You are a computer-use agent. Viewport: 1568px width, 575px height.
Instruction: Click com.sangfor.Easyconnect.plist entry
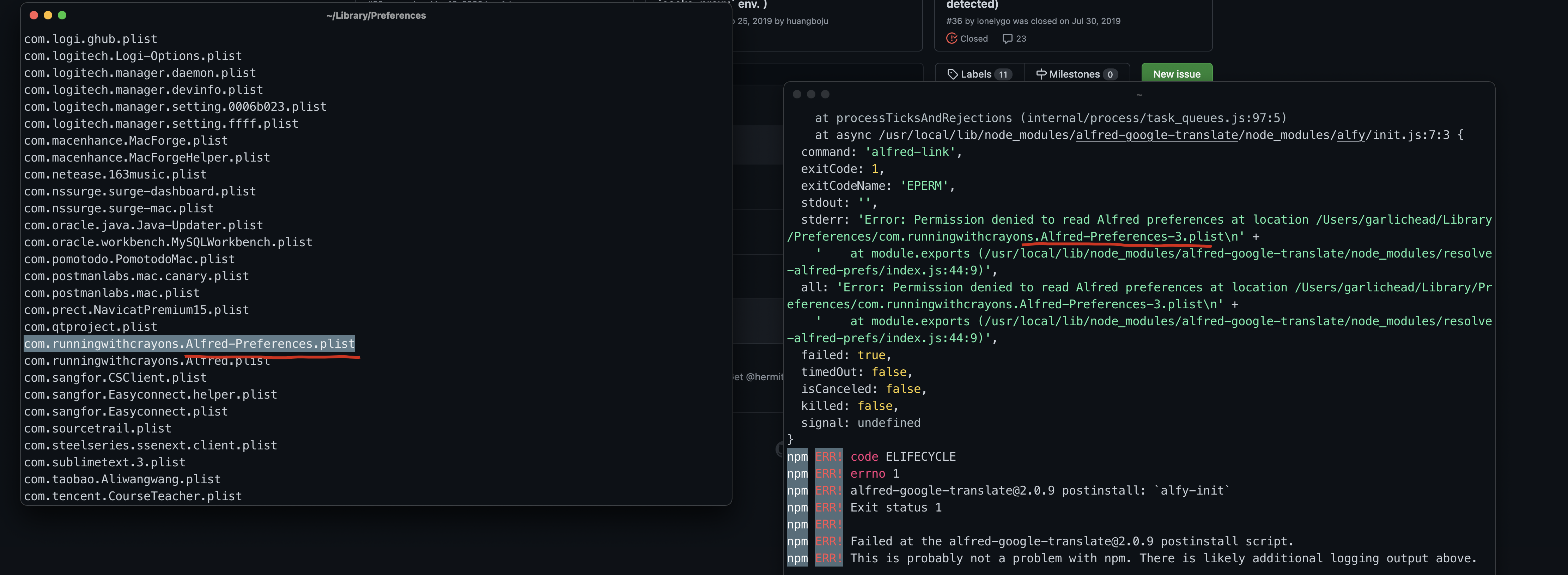coord(126,412)
